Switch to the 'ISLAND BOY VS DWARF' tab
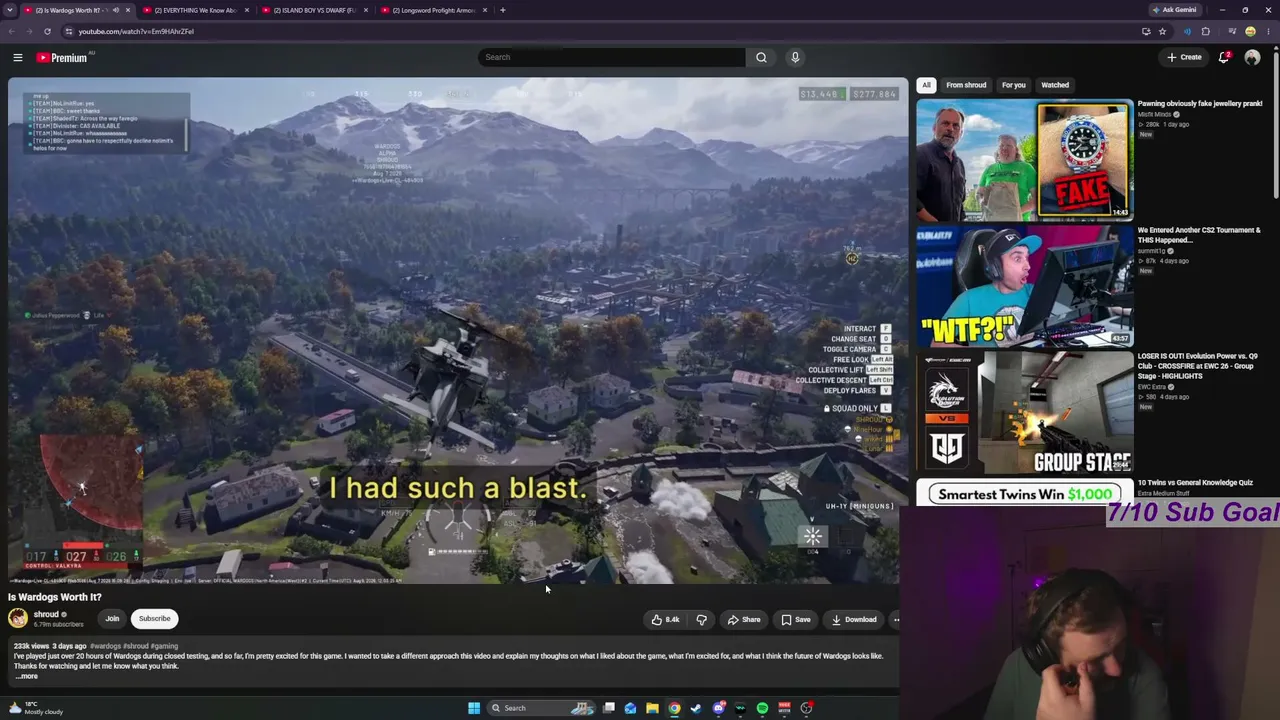Screen dimensions: 1280x720 pos(315,10)
